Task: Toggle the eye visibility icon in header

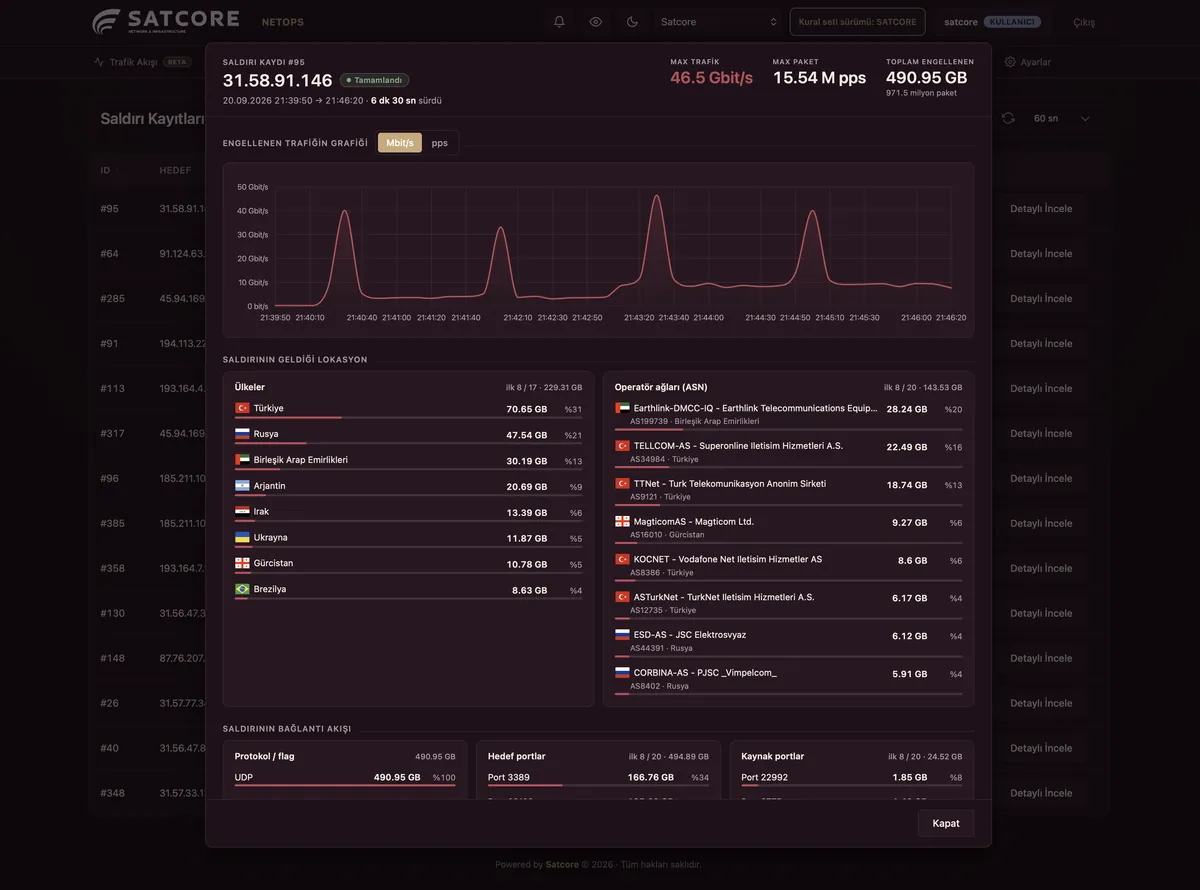Action: tap(596, 22)
